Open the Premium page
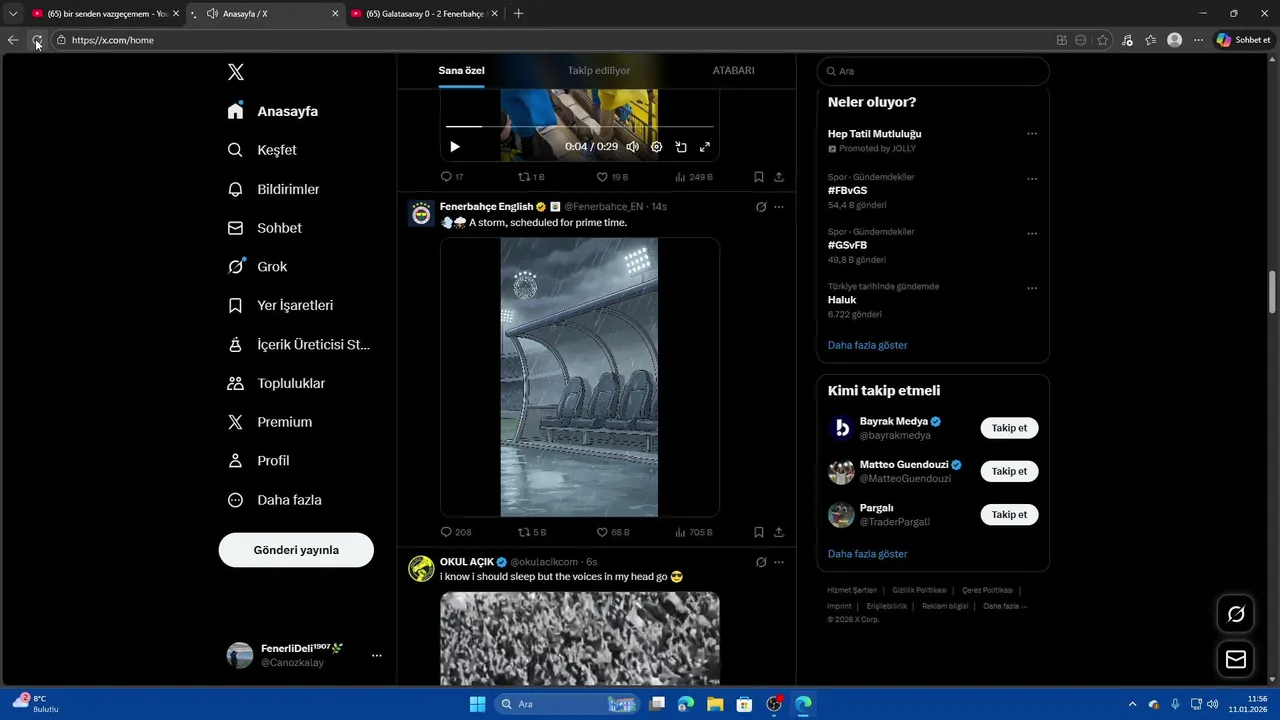 [270, 422]
